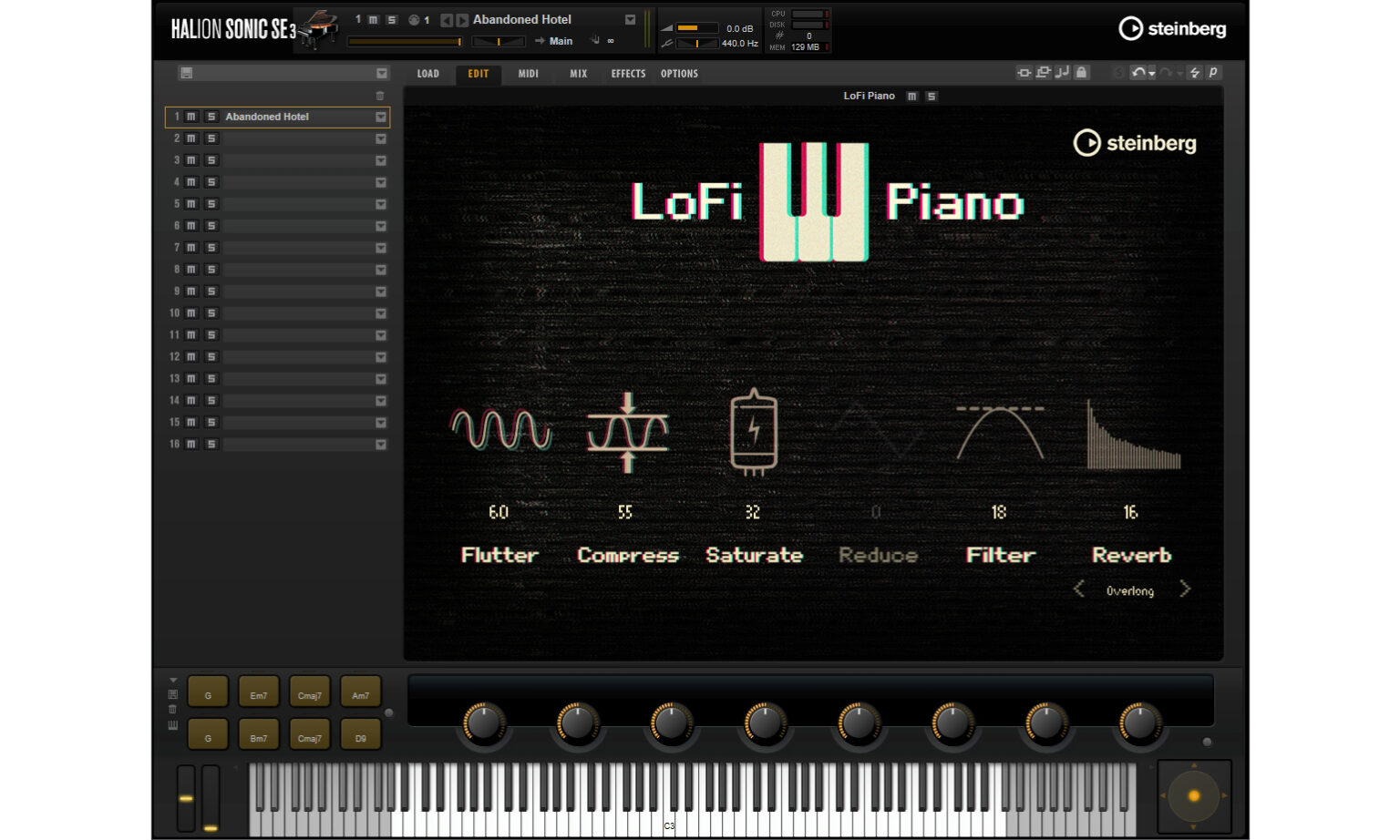Click the undo arrow icon
Screen dimensions: 1400x840
pyautogui.click(x=1137, y=73)
